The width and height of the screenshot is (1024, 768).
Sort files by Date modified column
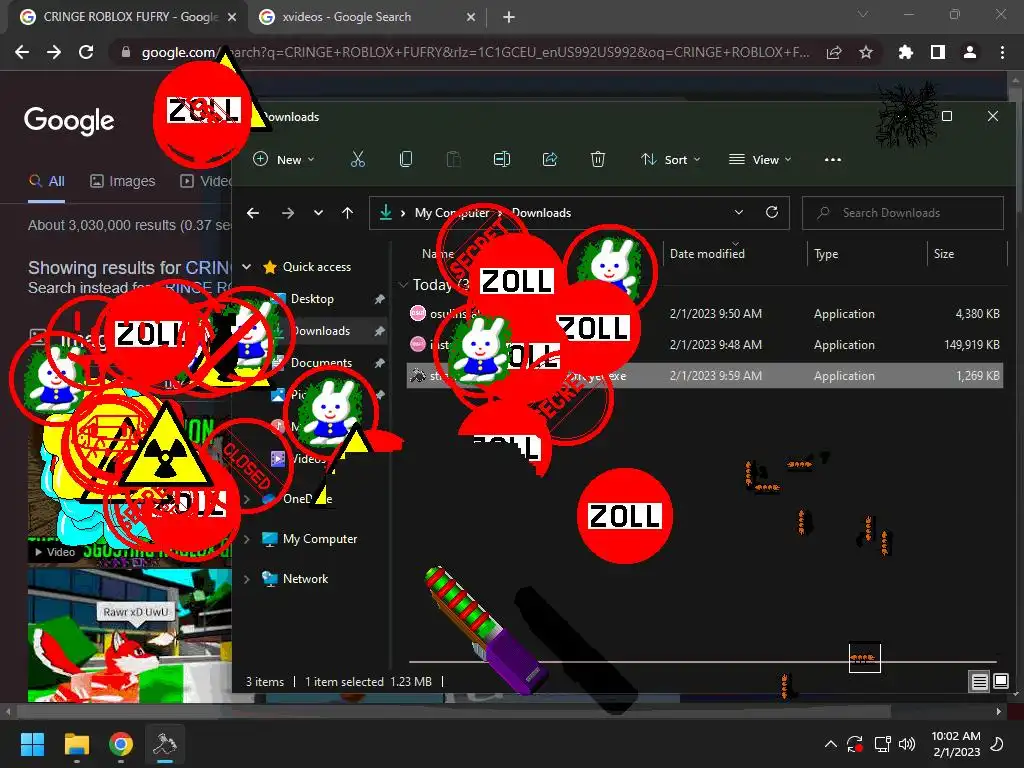(x=707, y=254)
